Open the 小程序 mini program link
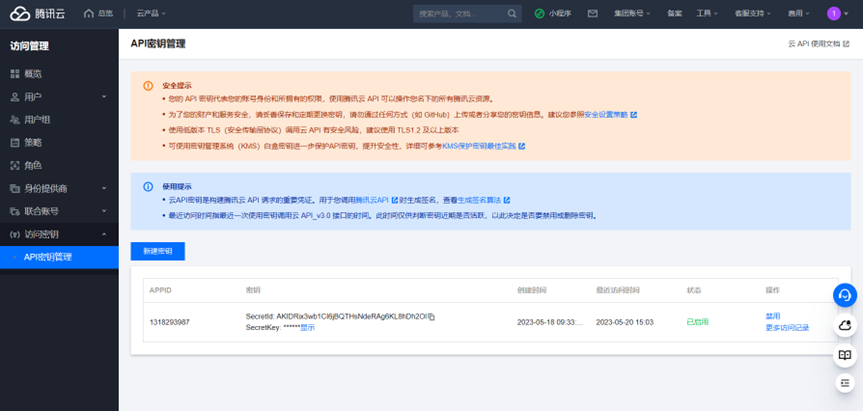This screenshot has width=863, height=411. point(553,14)
